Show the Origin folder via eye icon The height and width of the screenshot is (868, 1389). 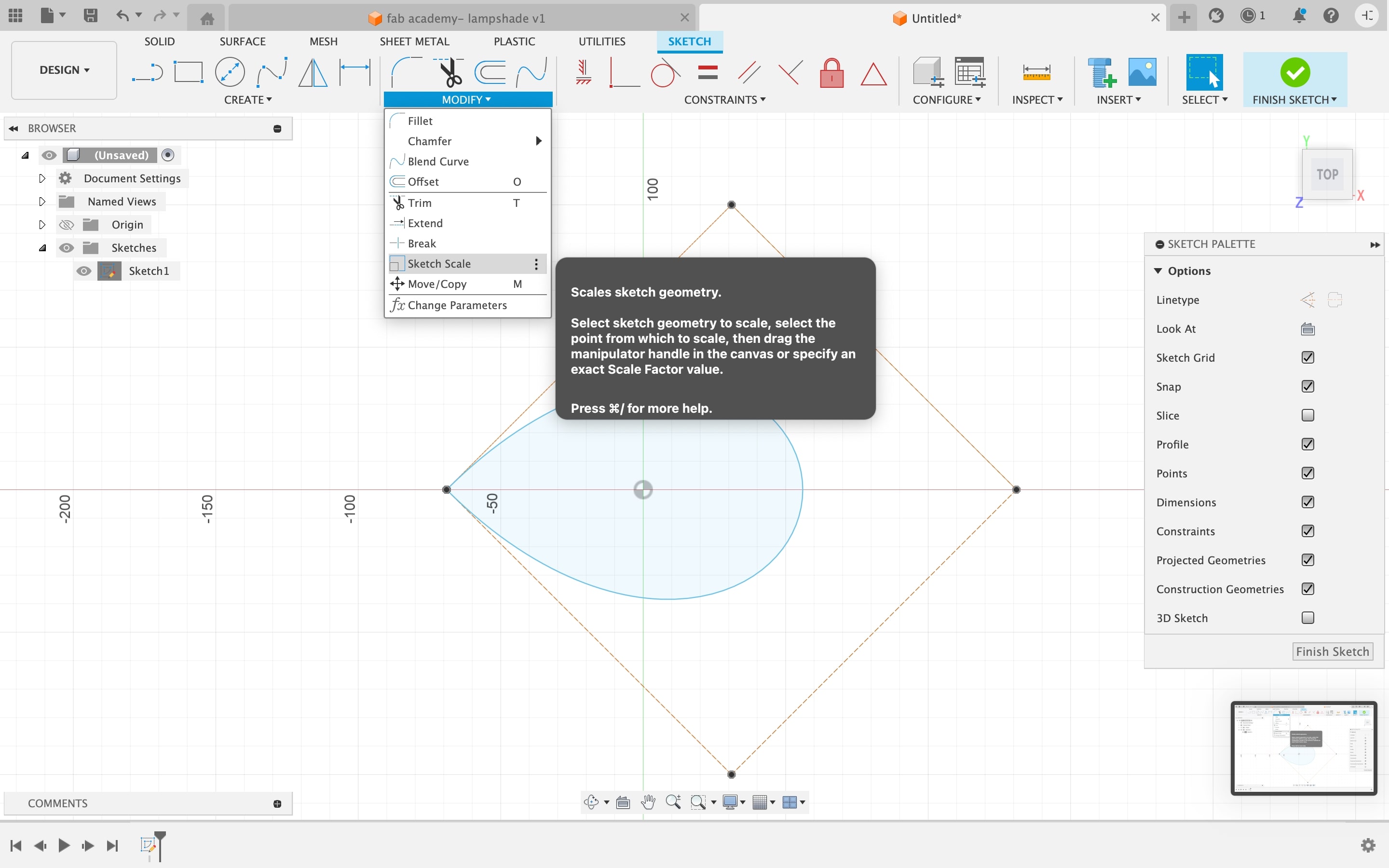pyautogui.click(x=67, y=224)
